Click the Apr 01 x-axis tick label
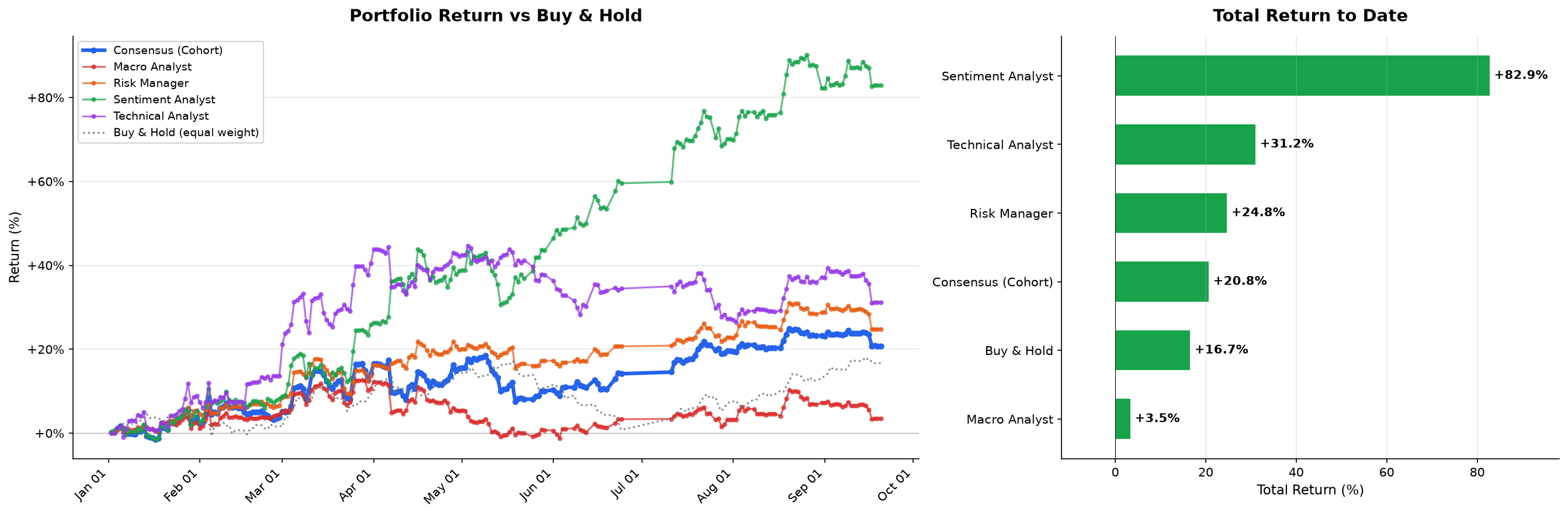The width and height of the screenshot is (1568, 516). pyautogui.click(x=355, y=486)
